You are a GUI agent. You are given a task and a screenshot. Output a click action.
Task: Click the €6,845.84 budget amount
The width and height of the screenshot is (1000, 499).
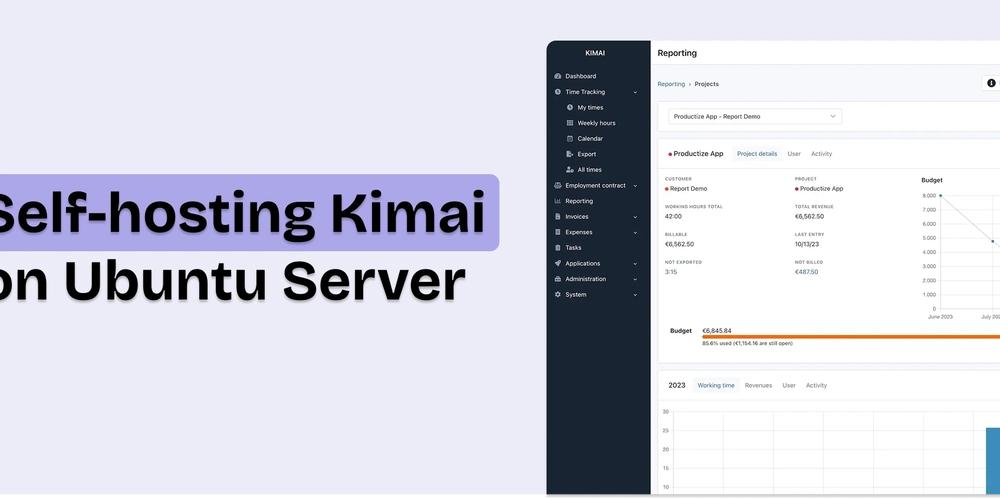(x=717, y=331)
